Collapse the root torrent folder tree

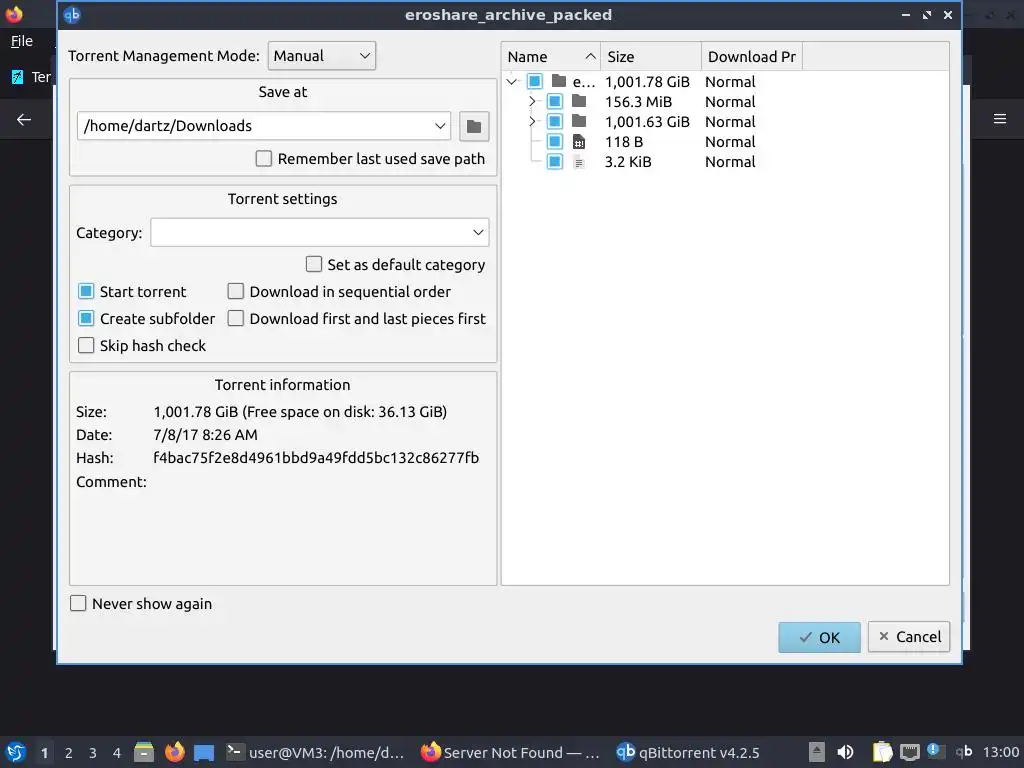coord(512,82)
